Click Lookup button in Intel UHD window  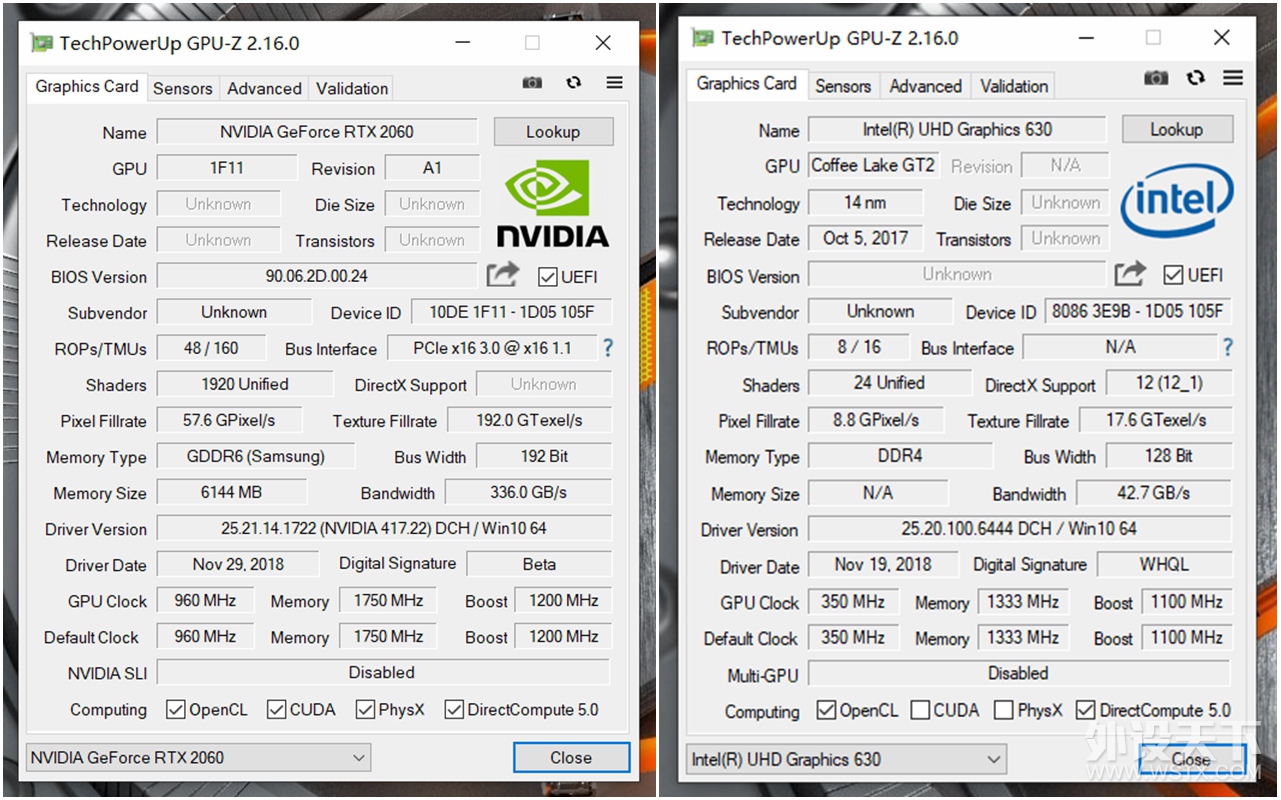[x=1177, y=129]
